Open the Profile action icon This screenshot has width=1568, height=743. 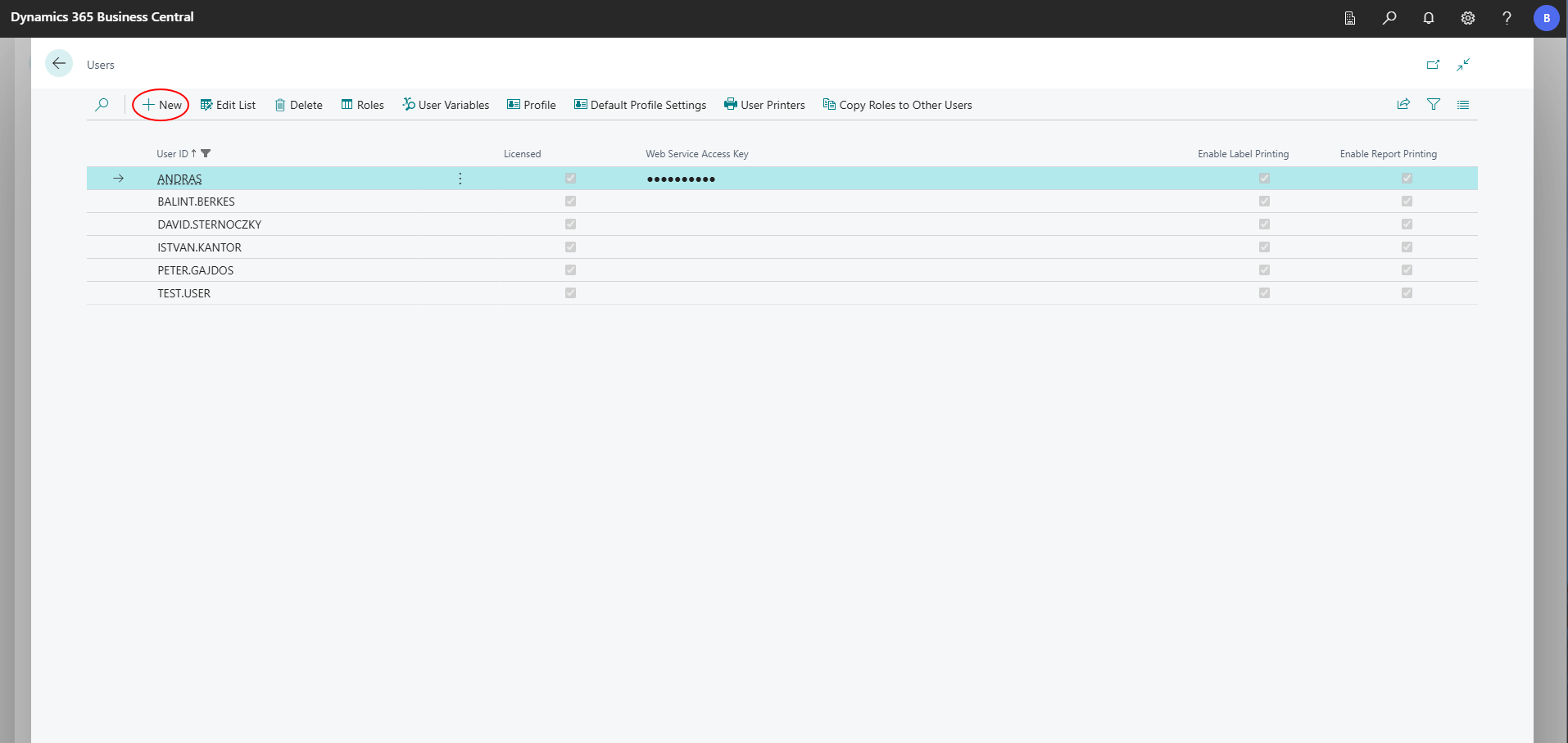513,104
